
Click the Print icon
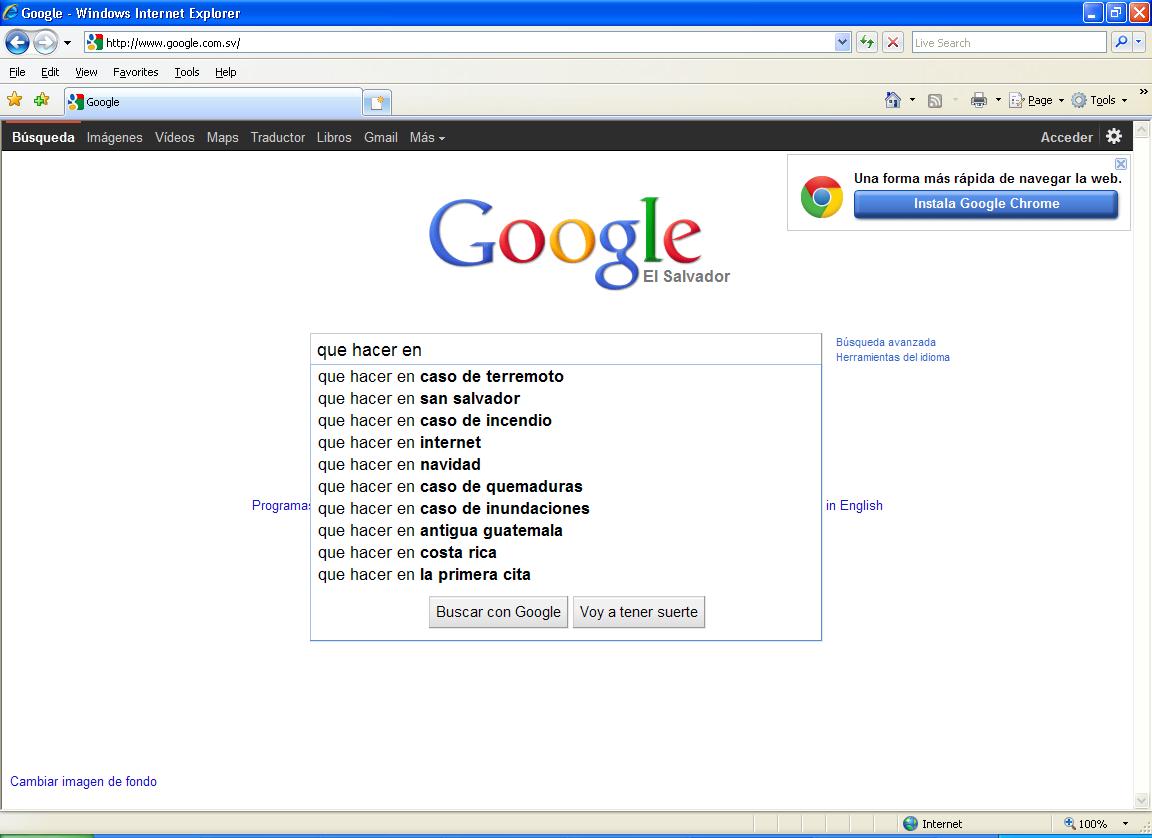[x=979, y=101]
